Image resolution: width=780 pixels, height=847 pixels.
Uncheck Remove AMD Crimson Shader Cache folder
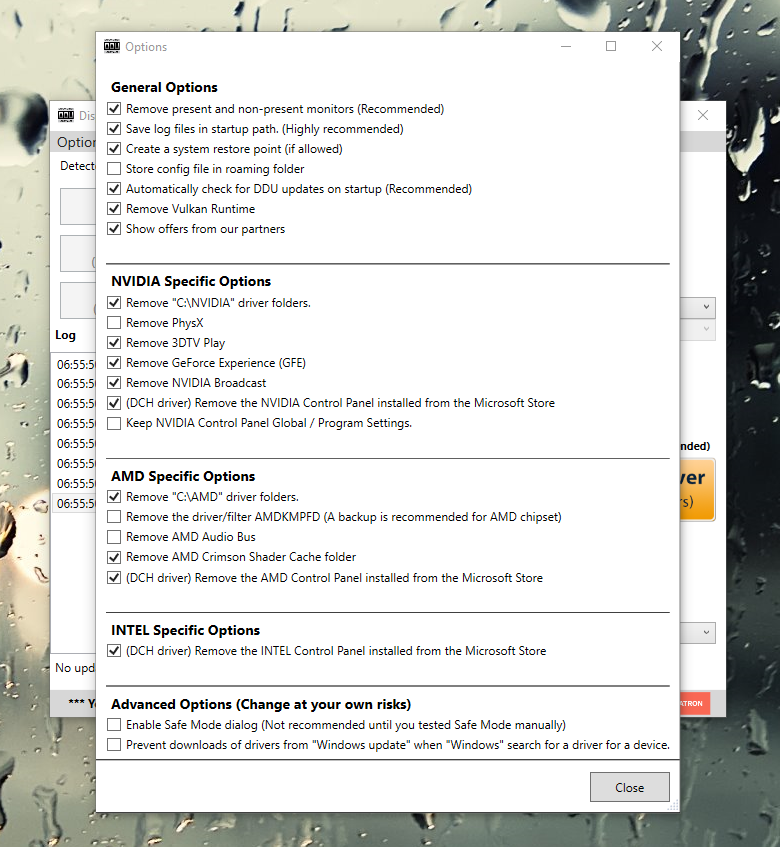(x=114, y=557)
